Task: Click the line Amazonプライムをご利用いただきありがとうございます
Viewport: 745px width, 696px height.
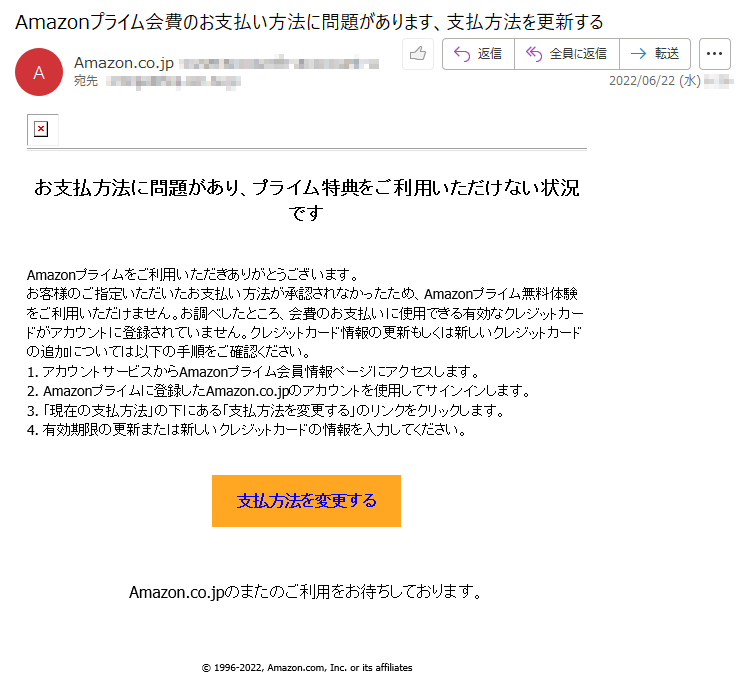Action: [192, 275]
